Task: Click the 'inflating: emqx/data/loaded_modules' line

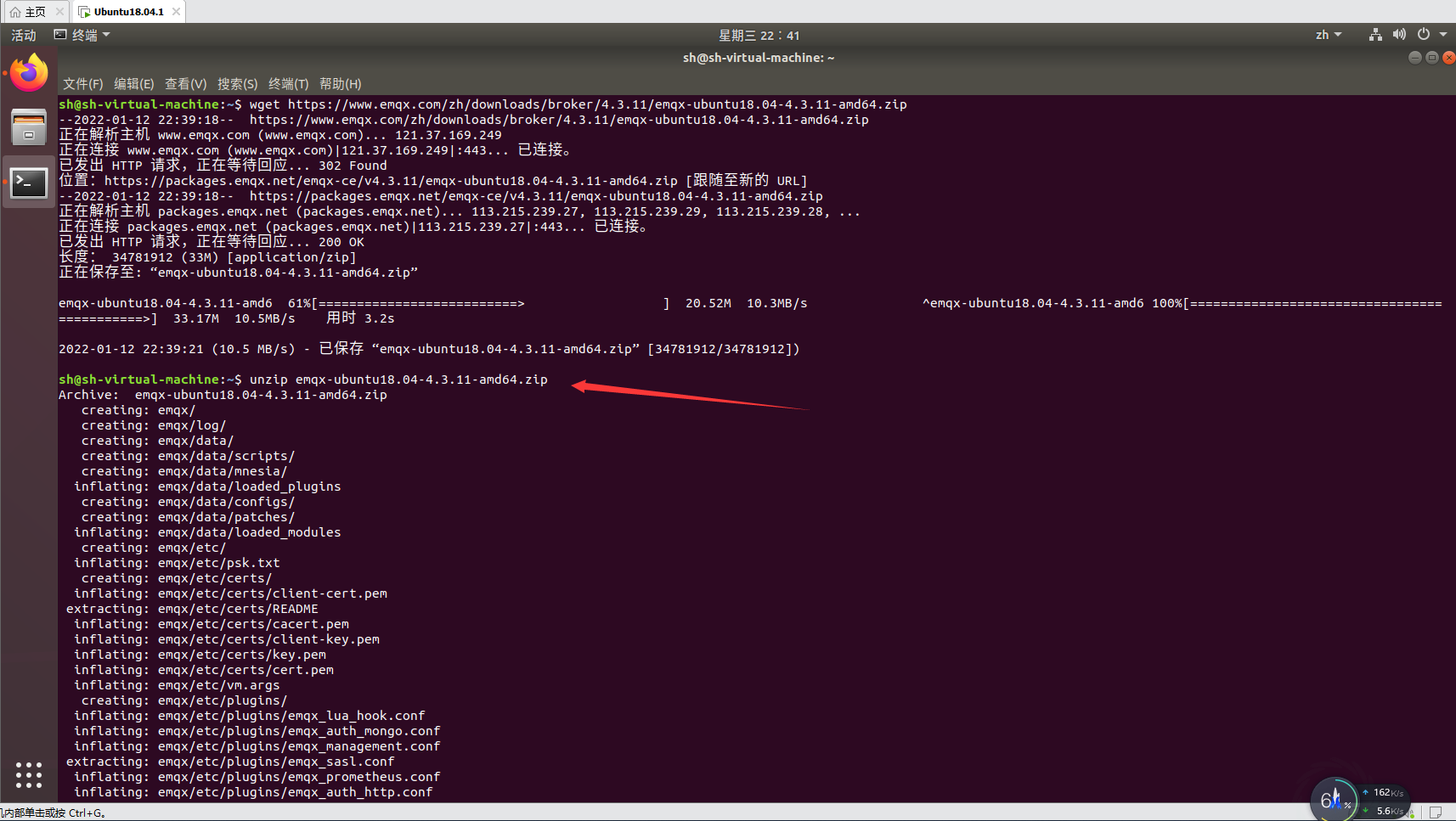Action: point(207,532)
